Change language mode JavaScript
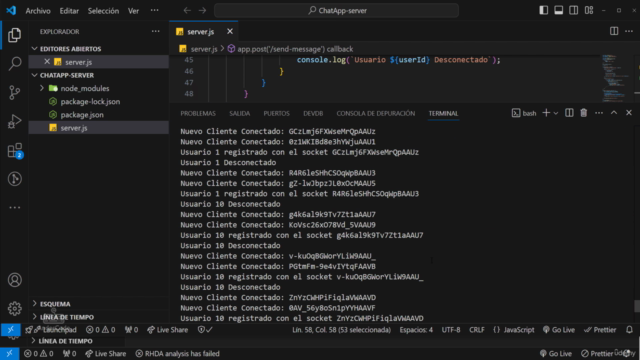The width and height of the screenshot is (640, 360). coord(513,330)
